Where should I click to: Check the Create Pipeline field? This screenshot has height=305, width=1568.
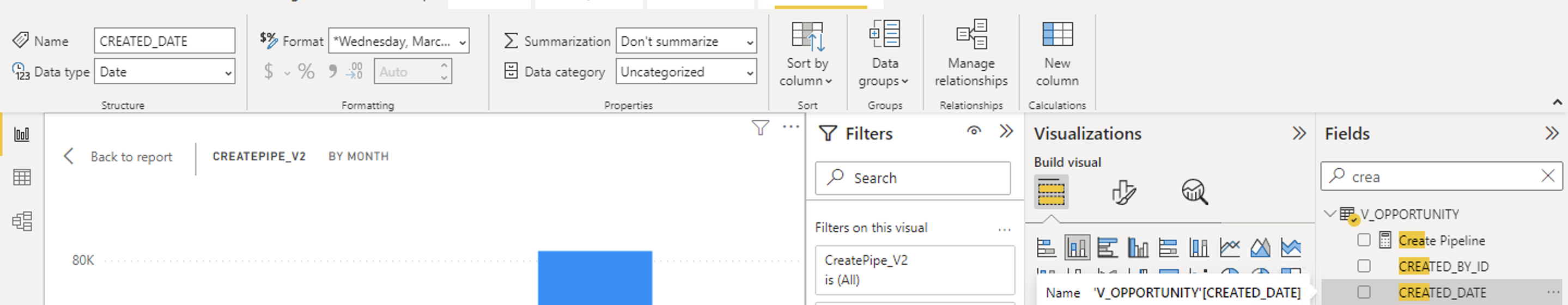click(1364, 240)
